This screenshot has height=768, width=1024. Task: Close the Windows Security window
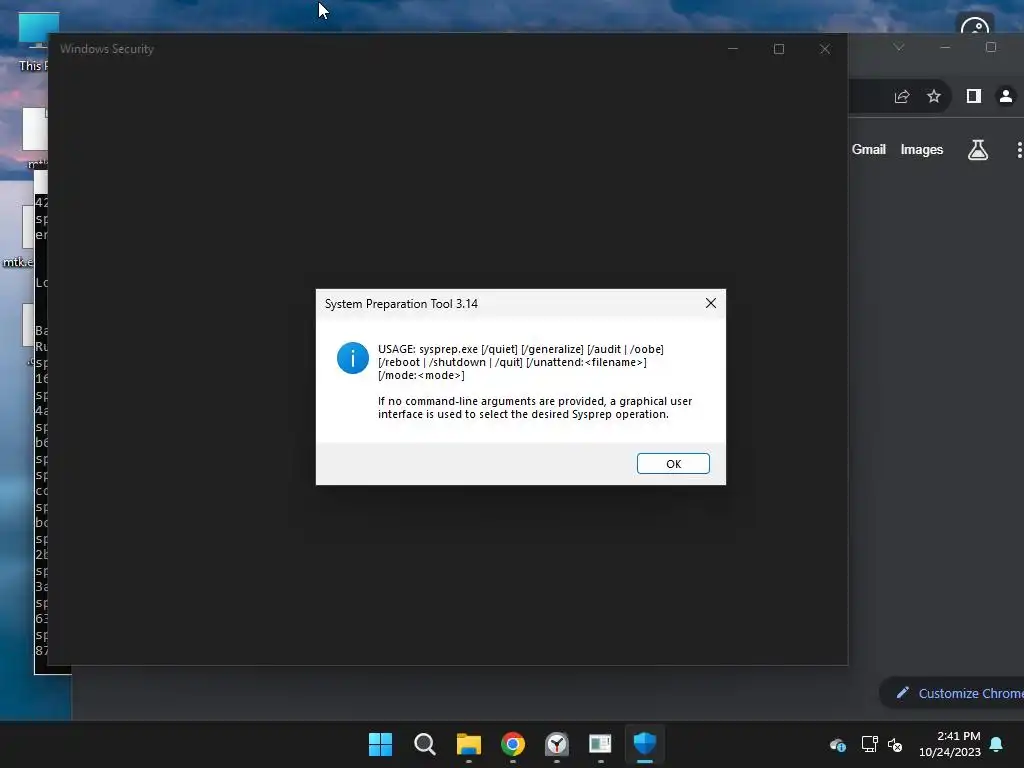[x=825, y=49]
